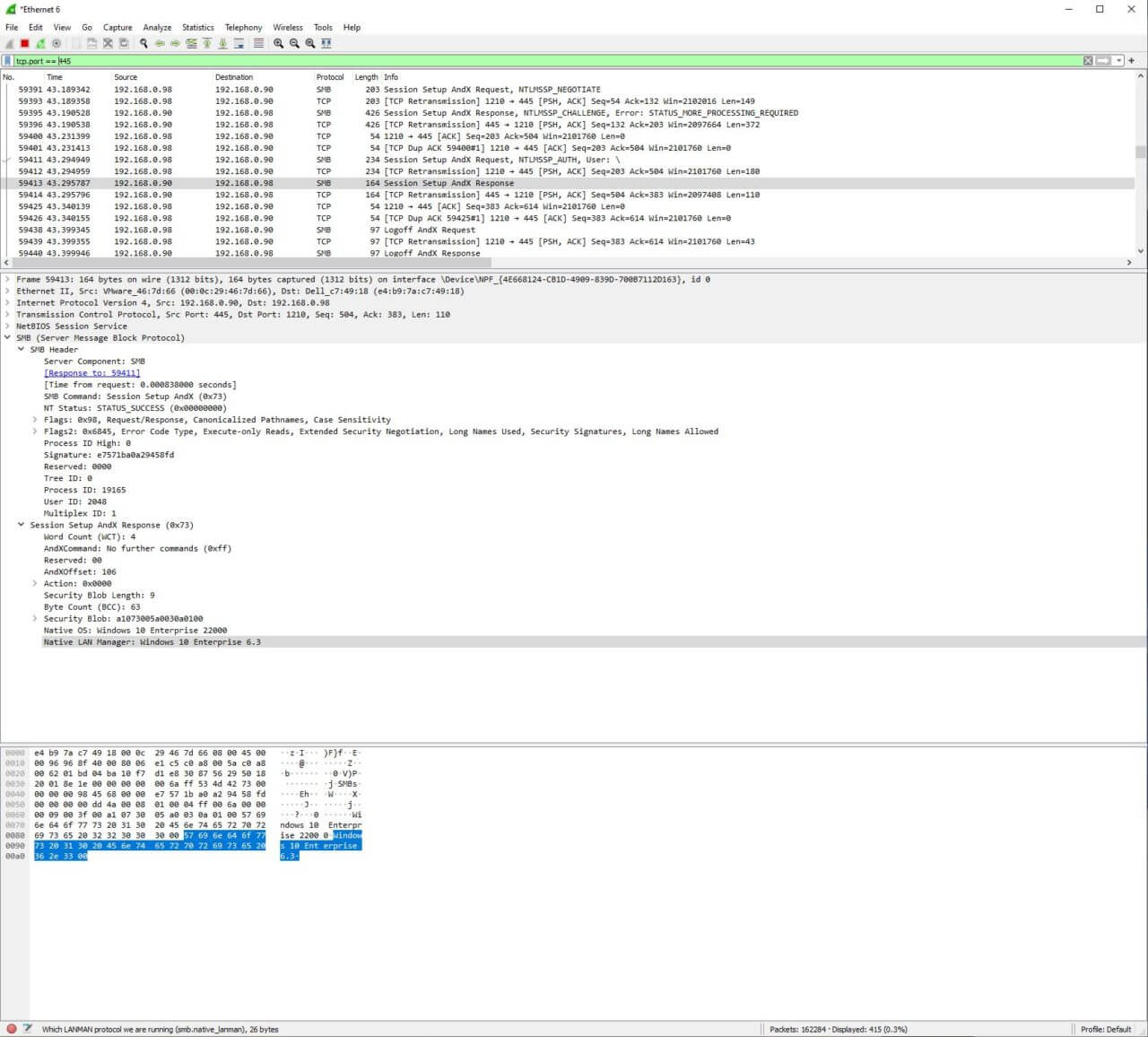1148x1037 pixels.
Task: Click the find packet magnifier icon
Action: click(x=143, y=43)
